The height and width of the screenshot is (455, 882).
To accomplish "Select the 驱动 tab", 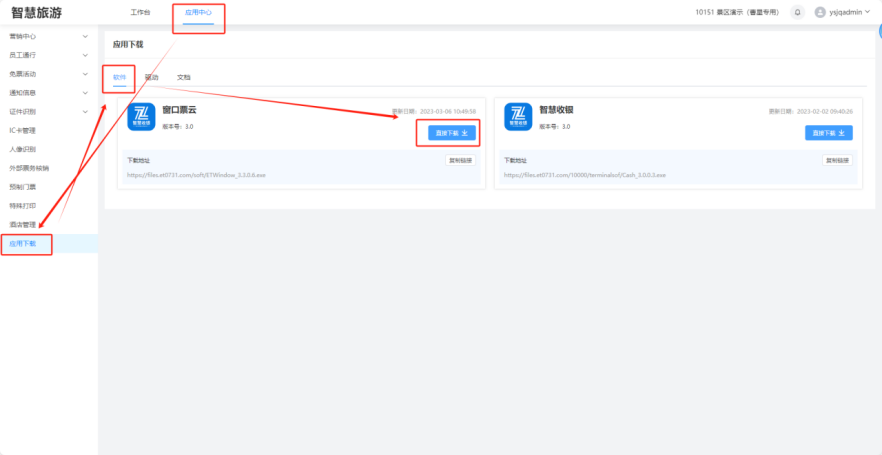I will (x=151, y=77).
